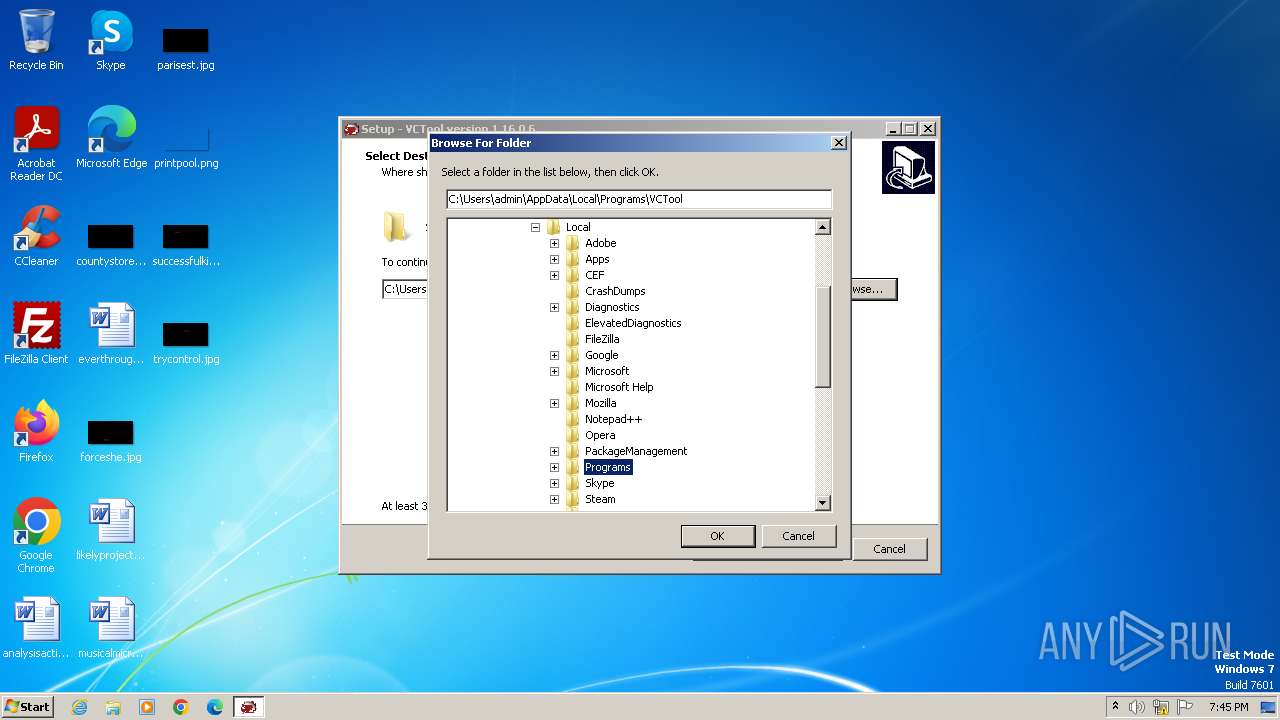The width and height of the screenshot is (1280, 720).
Task: Cancel the Browse For Folder dialog
Action: coord(798,536)
